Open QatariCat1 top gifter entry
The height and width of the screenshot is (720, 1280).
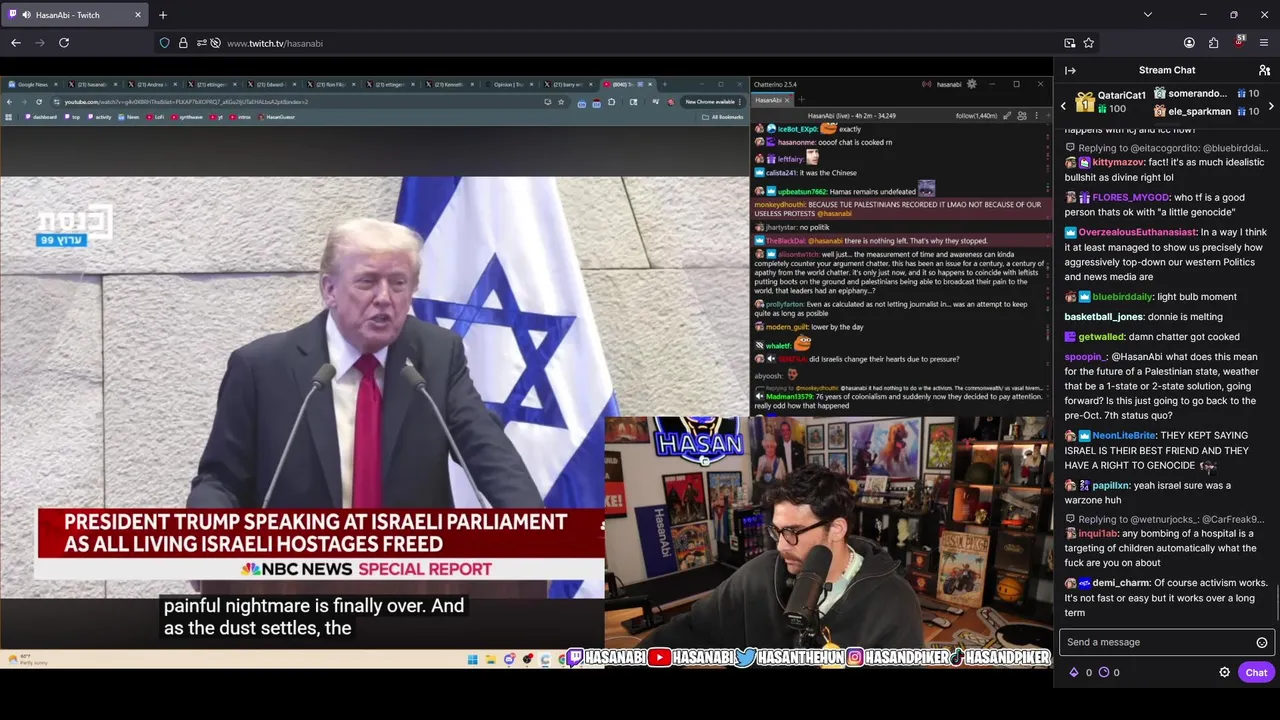[x=1111, y=102]
